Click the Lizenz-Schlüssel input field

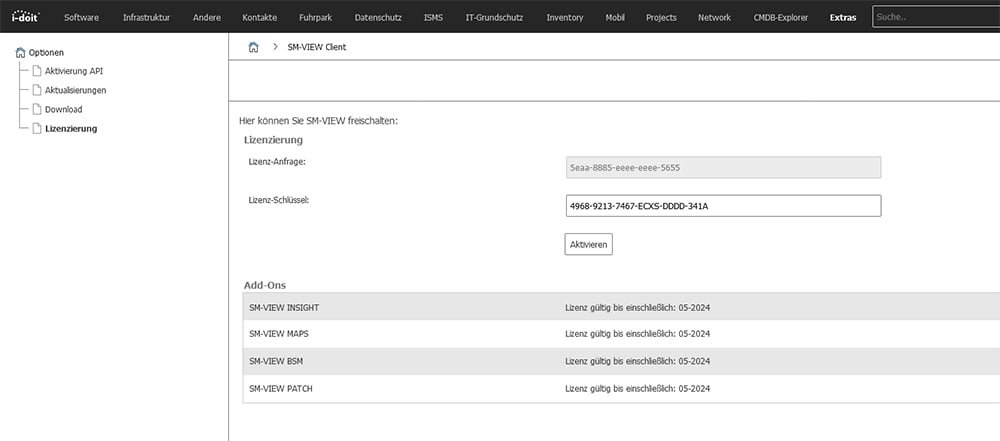pyautogui.click(x=723, y=206)
